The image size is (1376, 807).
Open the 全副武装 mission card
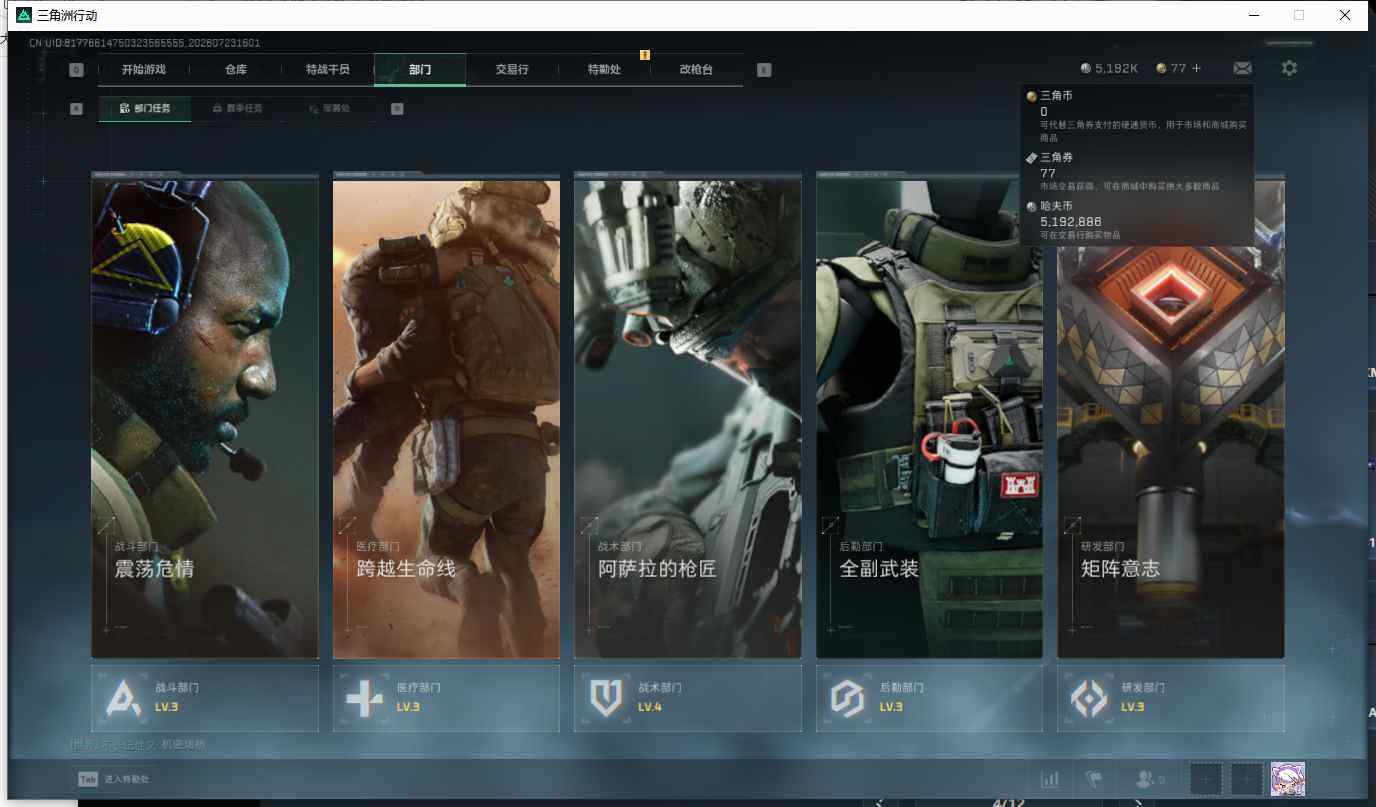click(929, 415)
